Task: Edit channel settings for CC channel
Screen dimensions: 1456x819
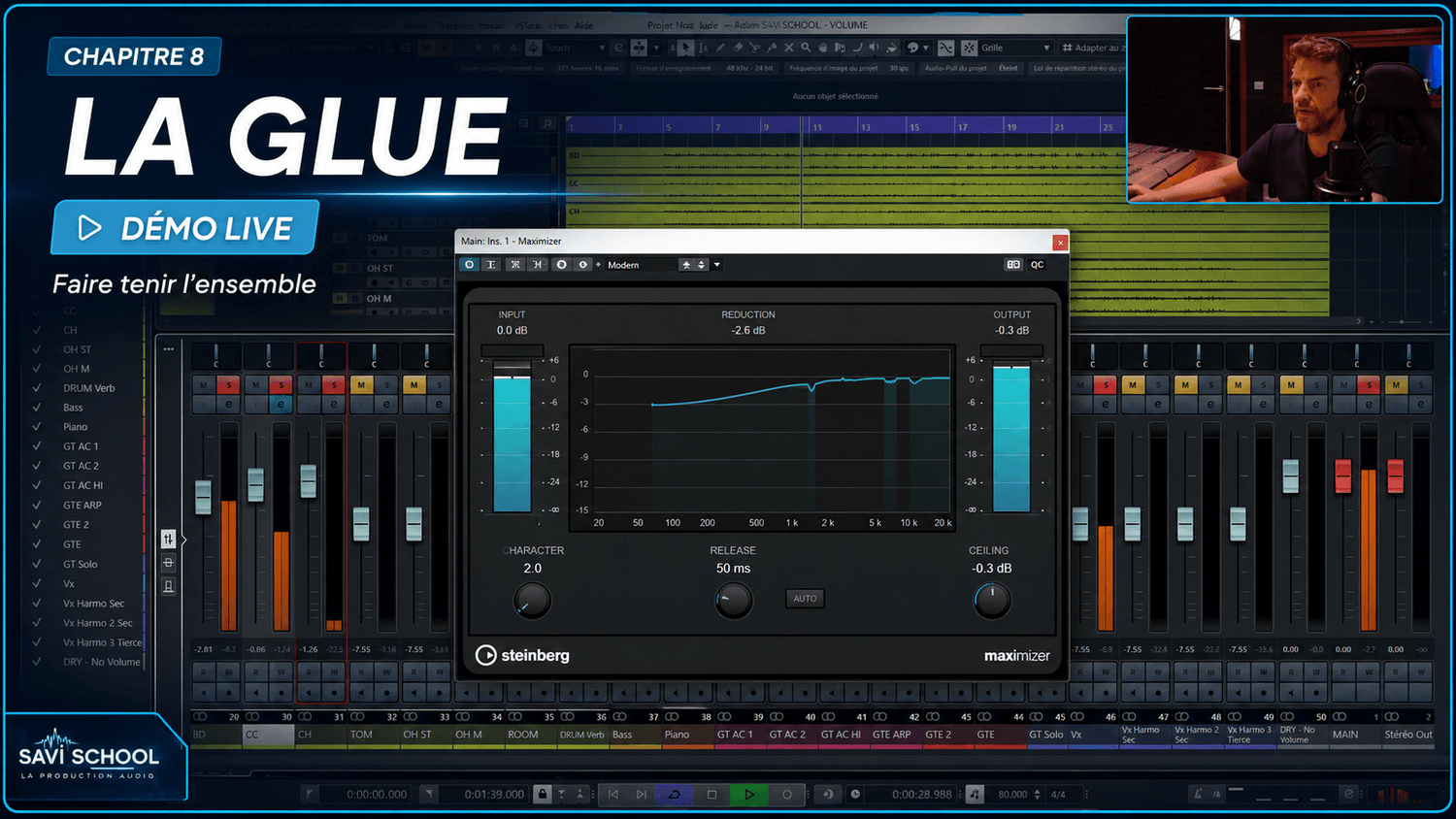Action: [281, 404]
